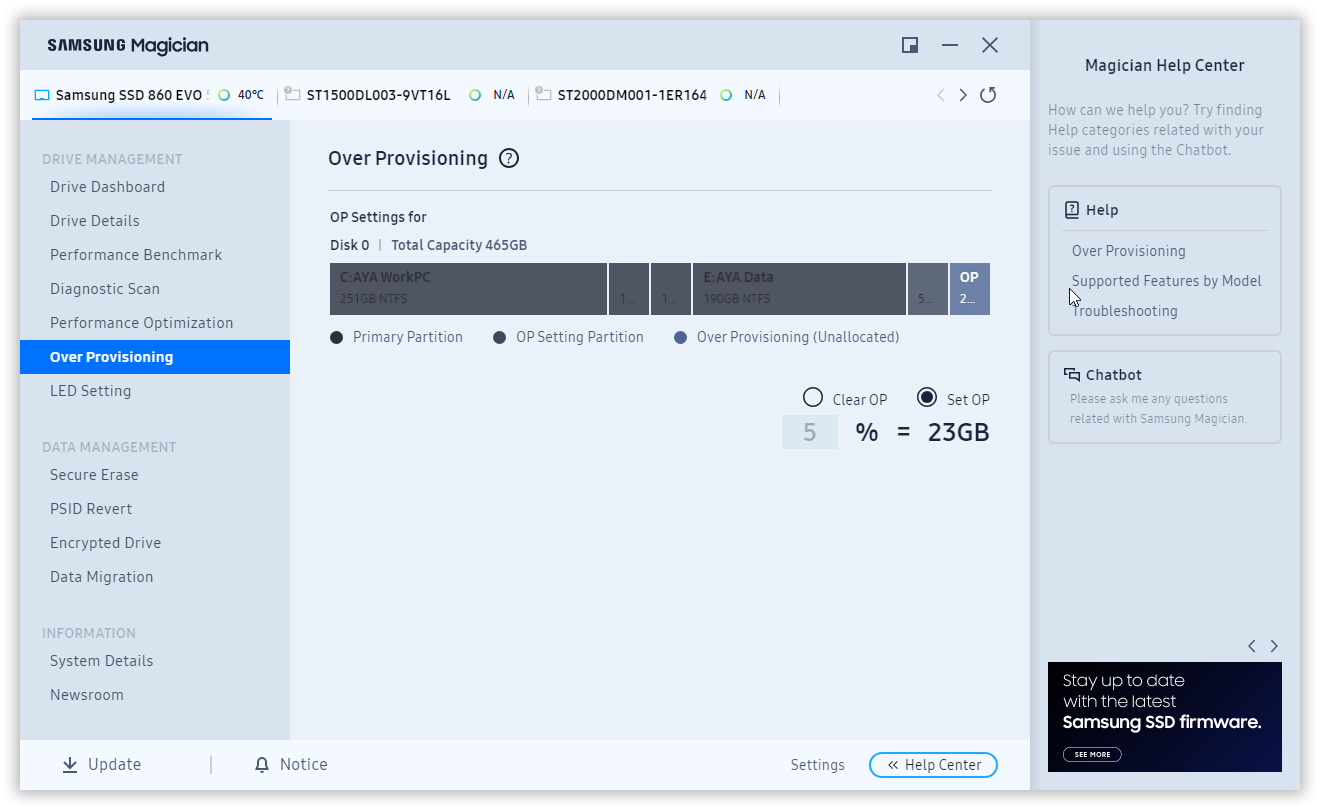Click the OP percentage input field

click(x=810, y=432)
